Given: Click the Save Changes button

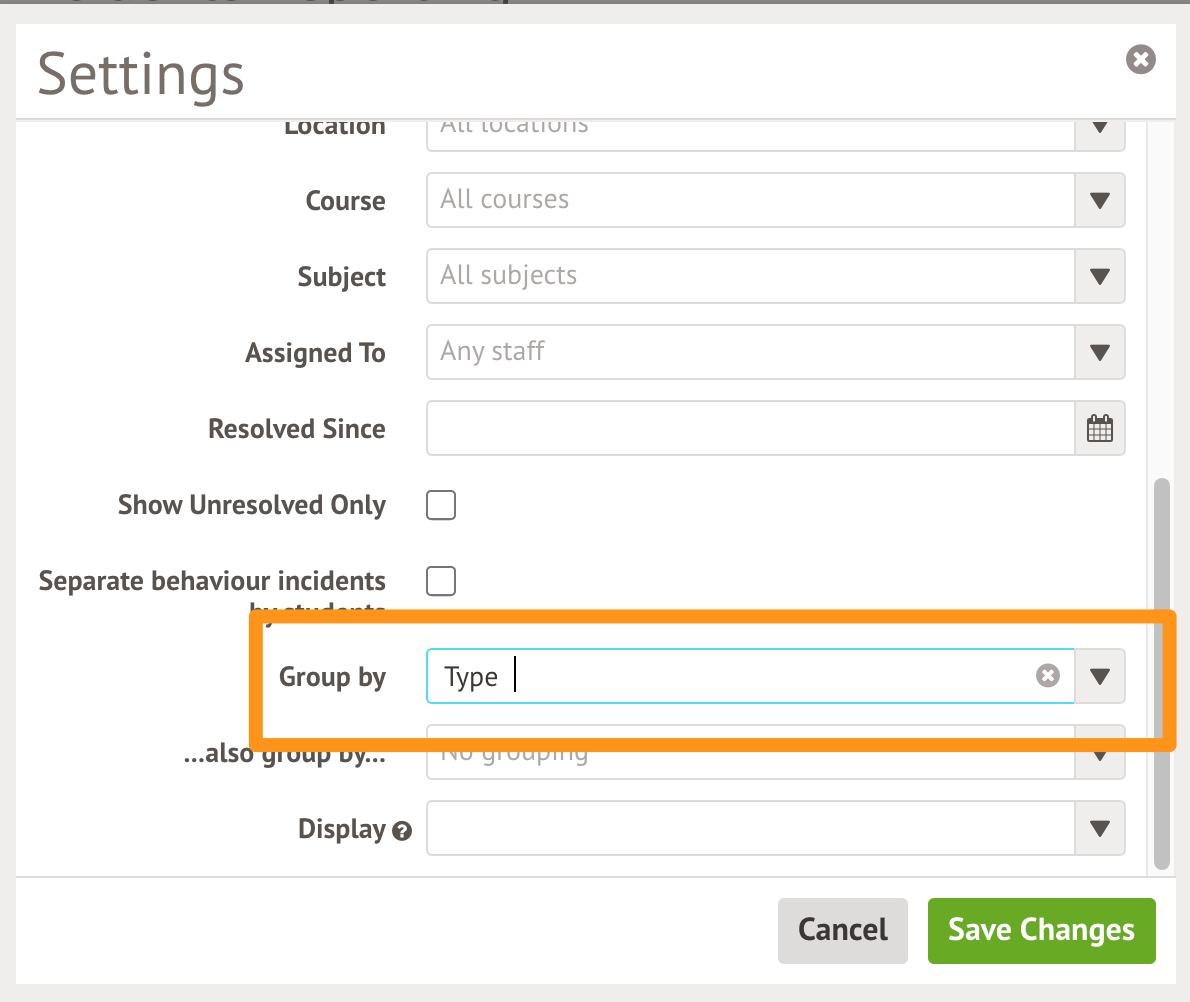Looking at the screenshot, I should point(1041,930).
